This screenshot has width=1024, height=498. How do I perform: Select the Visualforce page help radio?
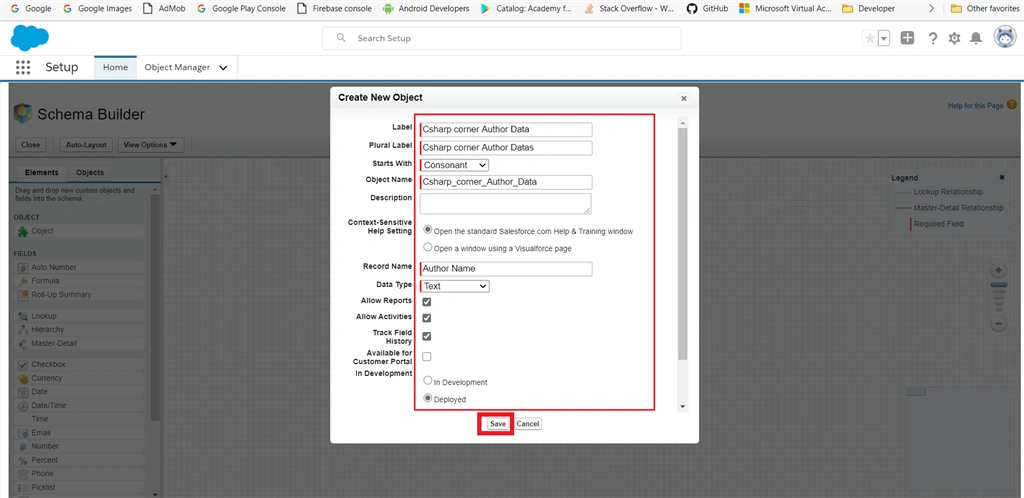click(428, 247)
